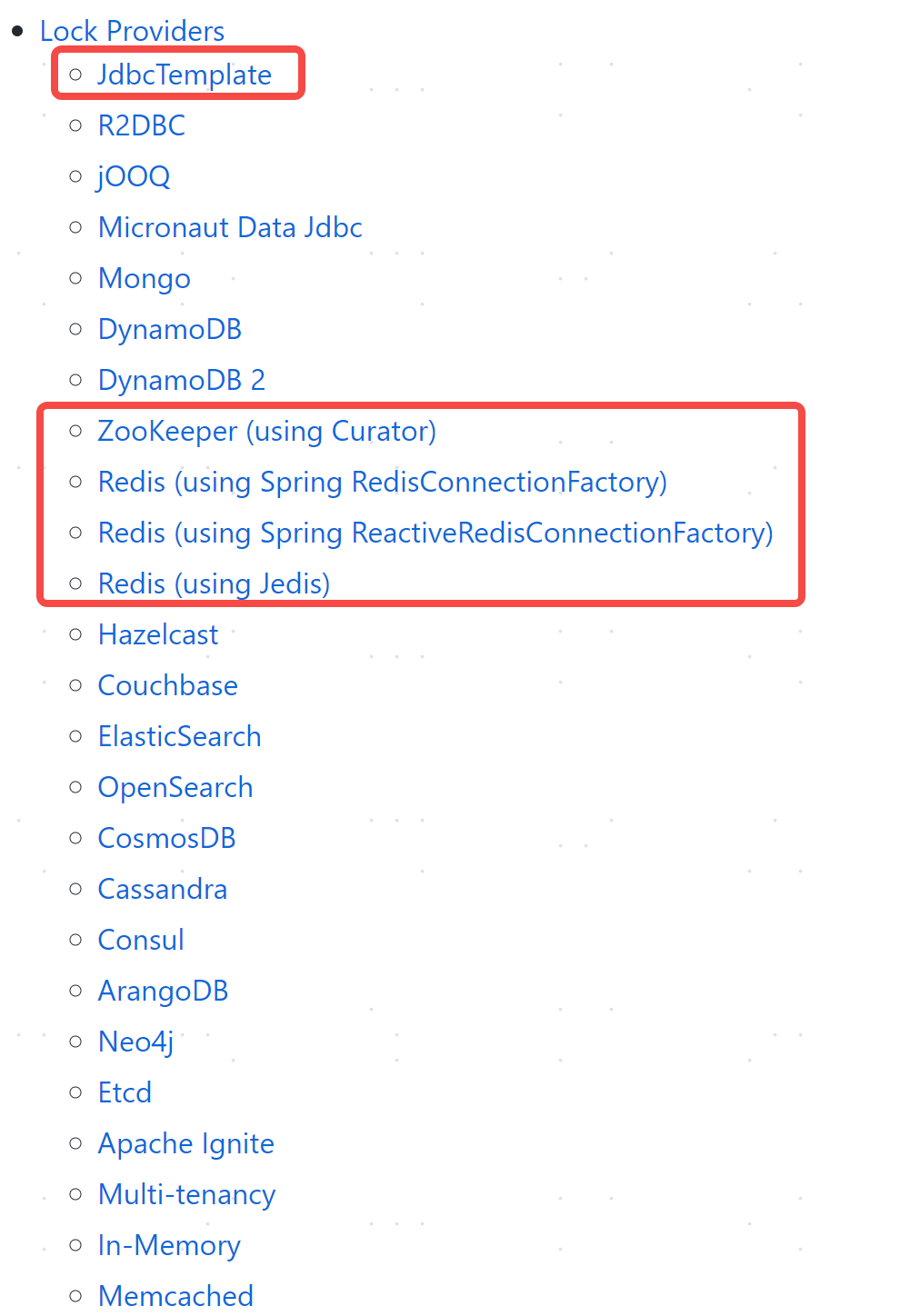Click the highlighted JdbcTemplate link
This screenshot has height=1316, width=900.
185,75
